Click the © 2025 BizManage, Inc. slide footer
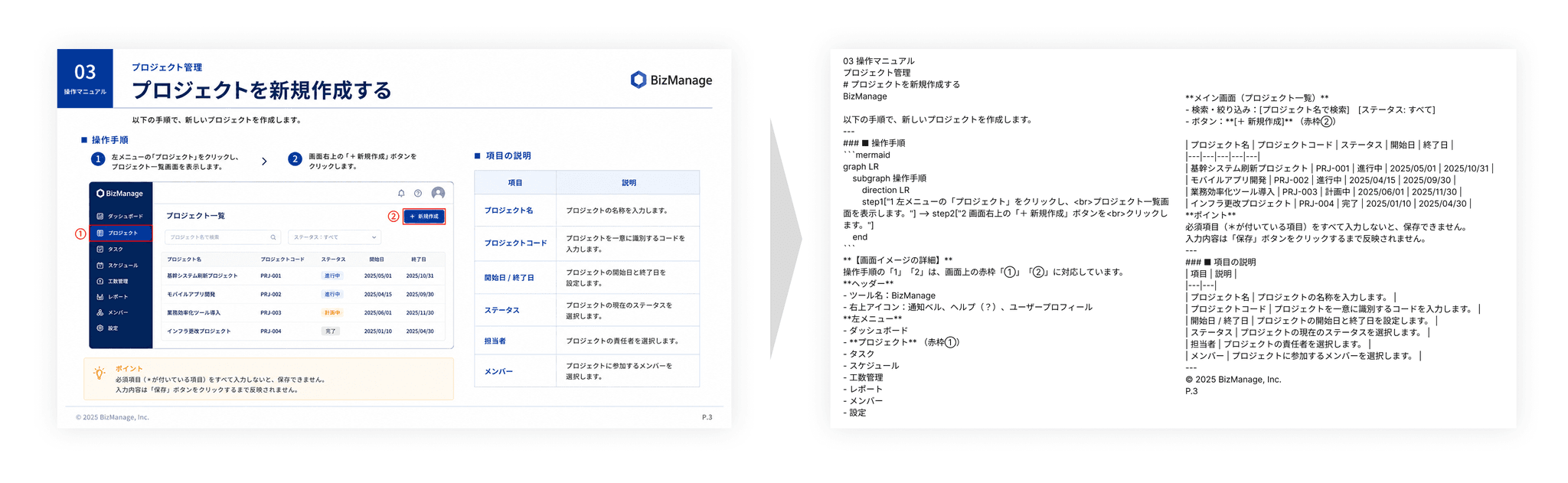 (x=113, y=417)
